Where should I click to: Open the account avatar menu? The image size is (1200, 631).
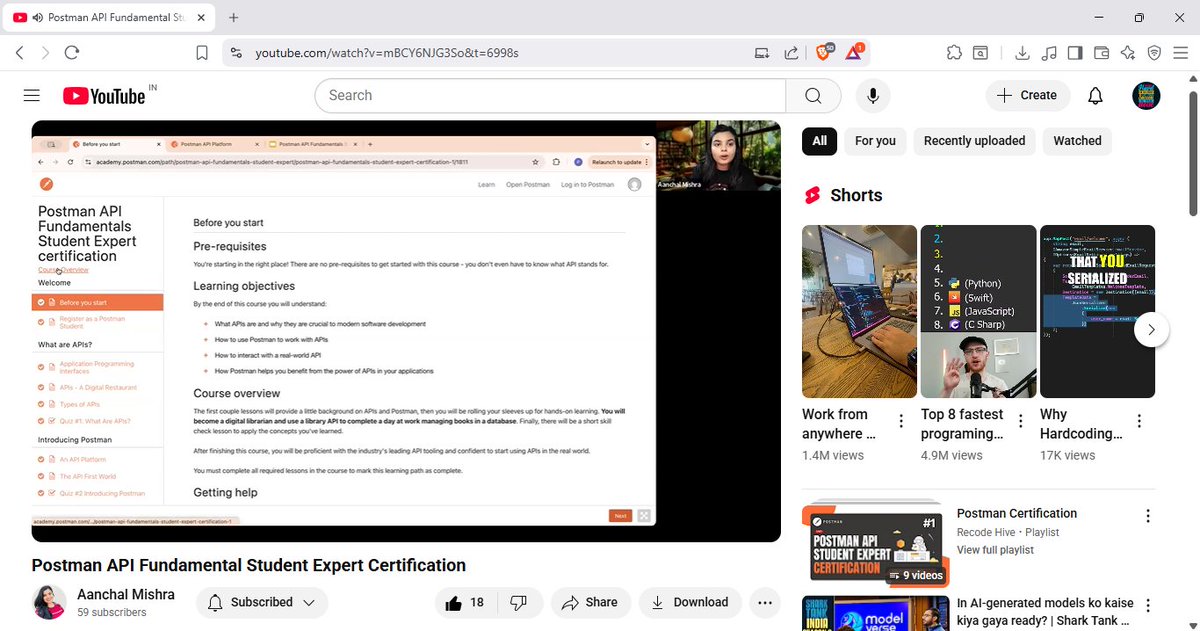click(x=1146, y=95)
